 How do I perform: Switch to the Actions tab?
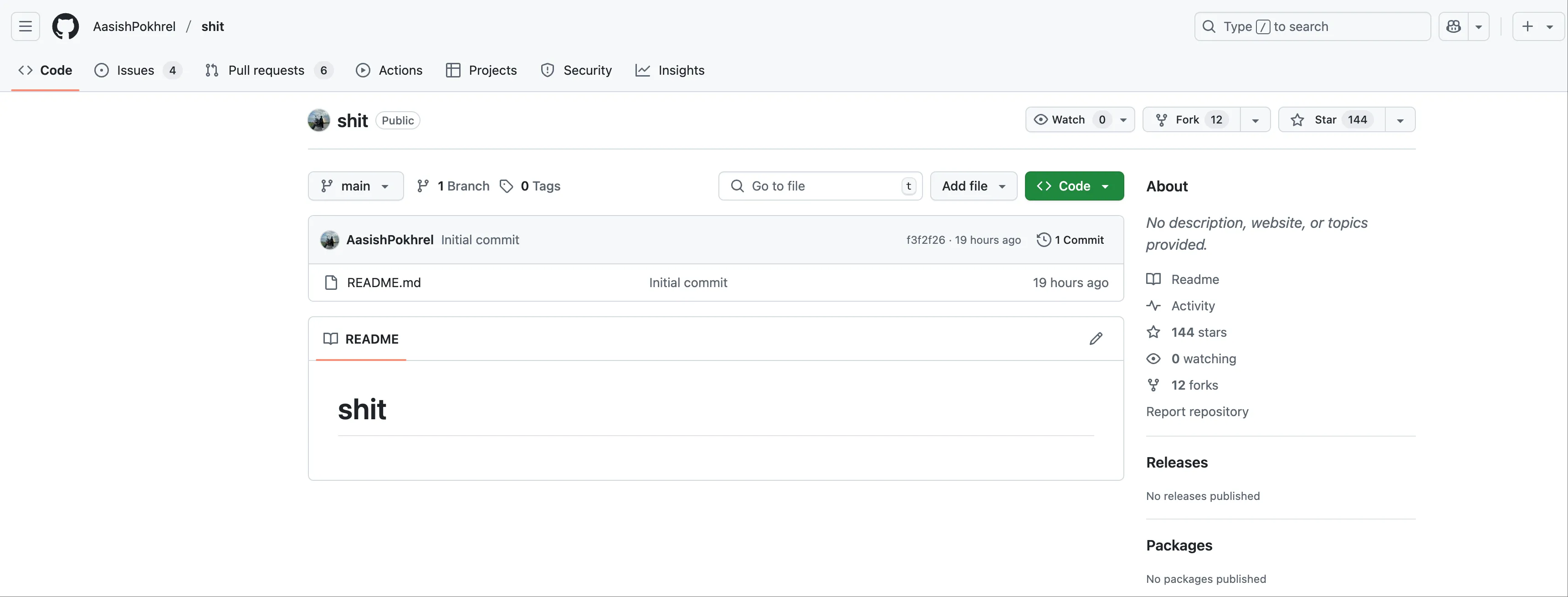tap(389, 70)
